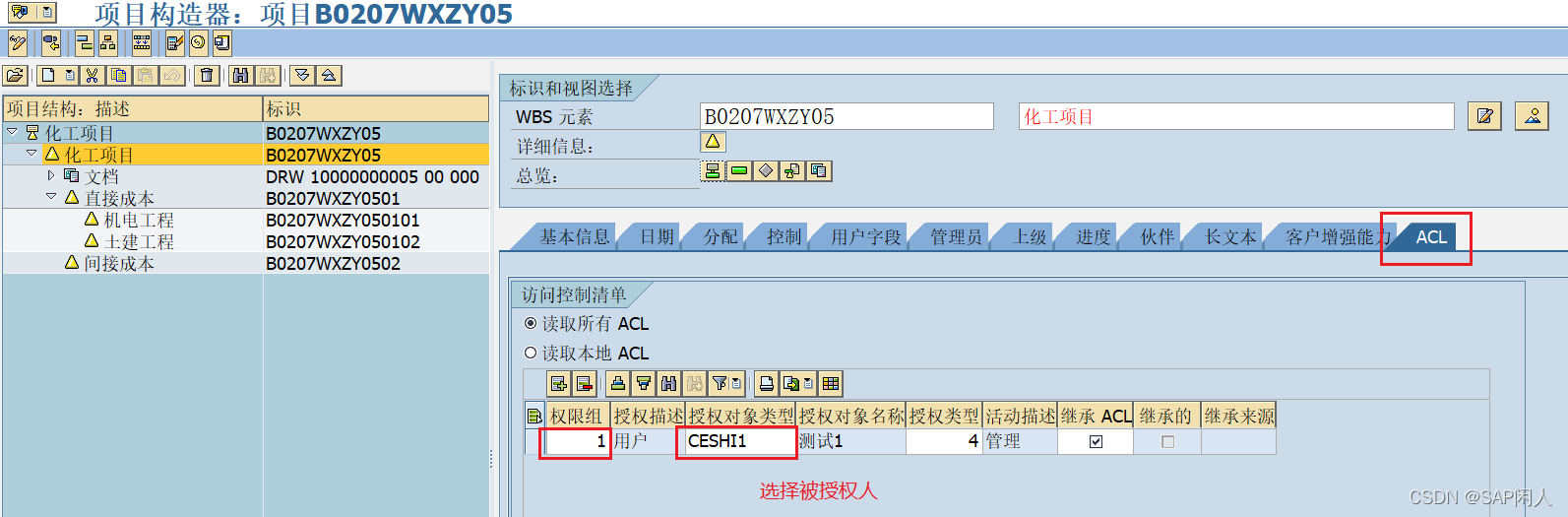The width and height of the screenshot is (1568, 517).
Task: Click the collapse all double-up arrow icon
Action: tap(329, 75)
